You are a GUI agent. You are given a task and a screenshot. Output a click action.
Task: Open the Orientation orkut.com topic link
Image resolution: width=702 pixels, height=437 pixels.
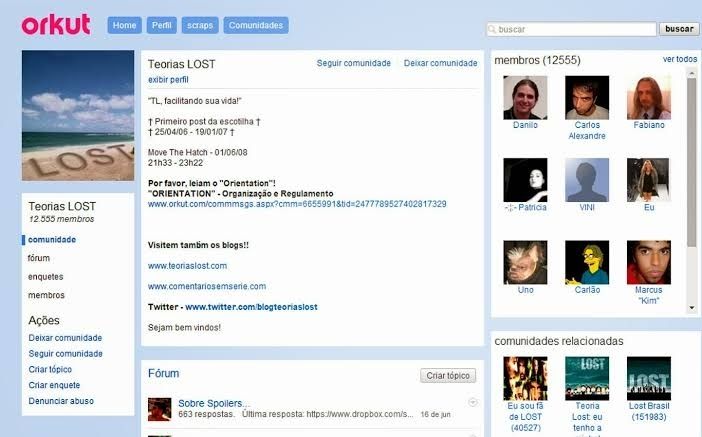coord(297,204)
